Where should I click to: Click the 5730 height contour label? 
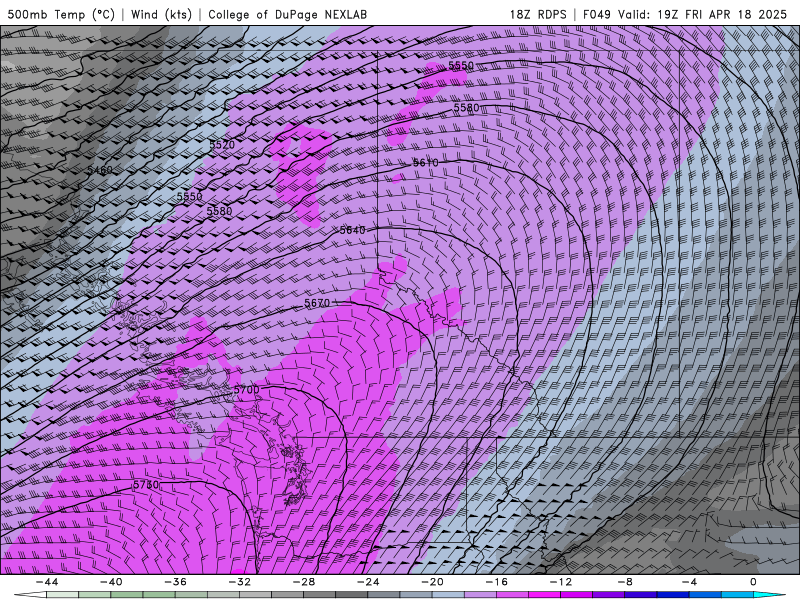point(146,485)
